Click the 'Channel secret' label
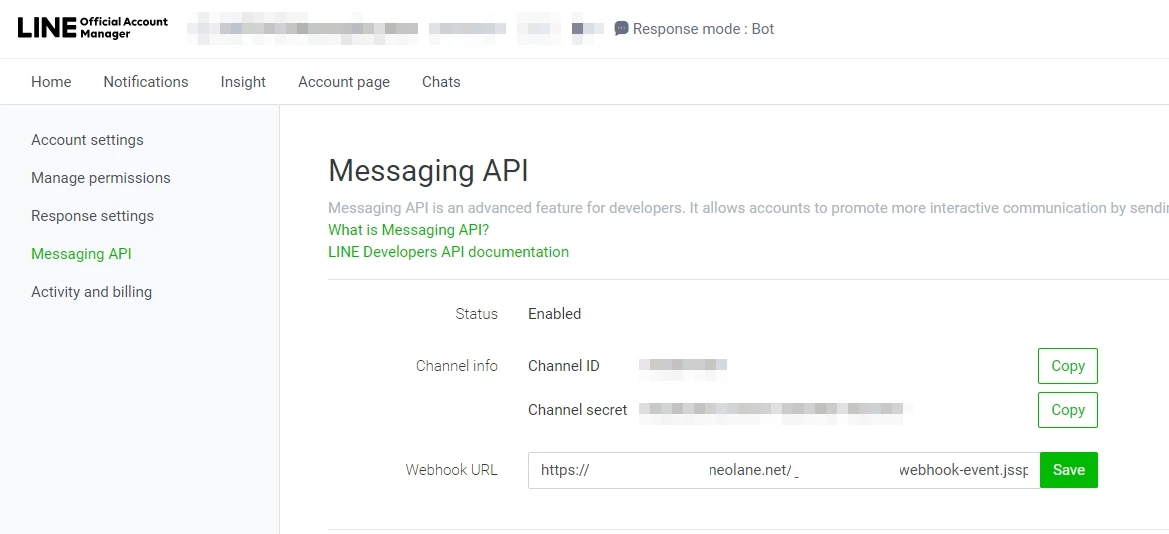Viewport: 1169px width, 534px height. tap(578, 410)
